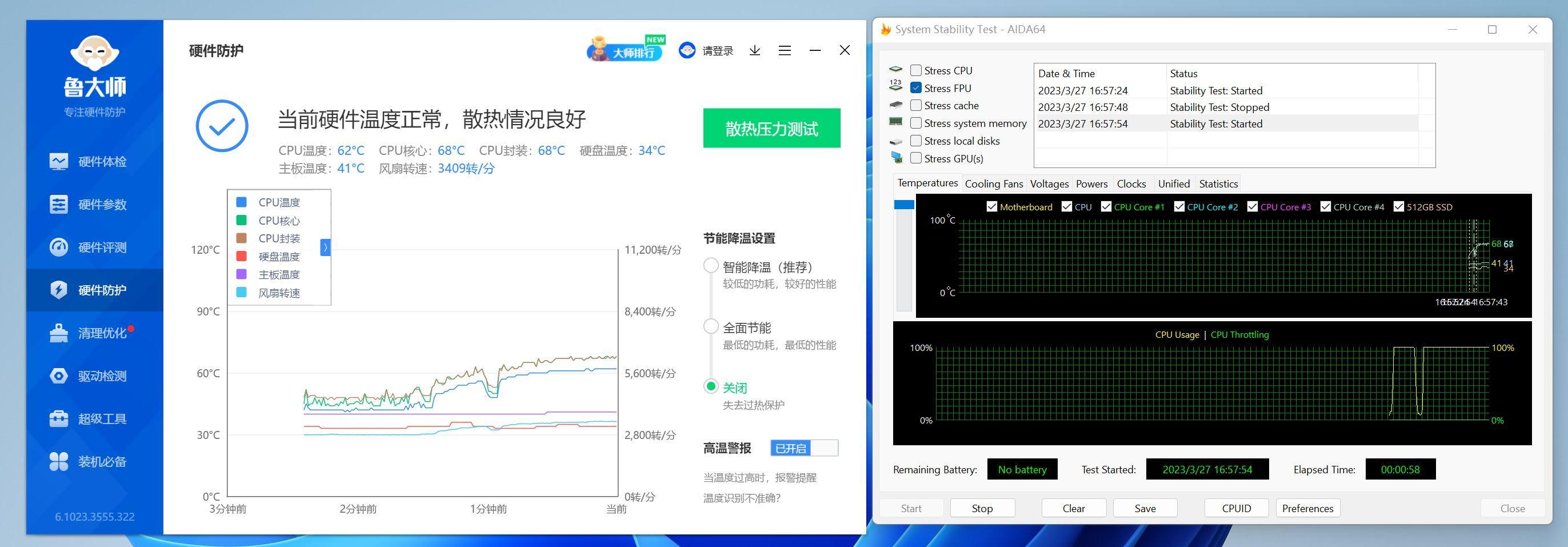Click the Stress local disks drive icon

click(895, 141)
